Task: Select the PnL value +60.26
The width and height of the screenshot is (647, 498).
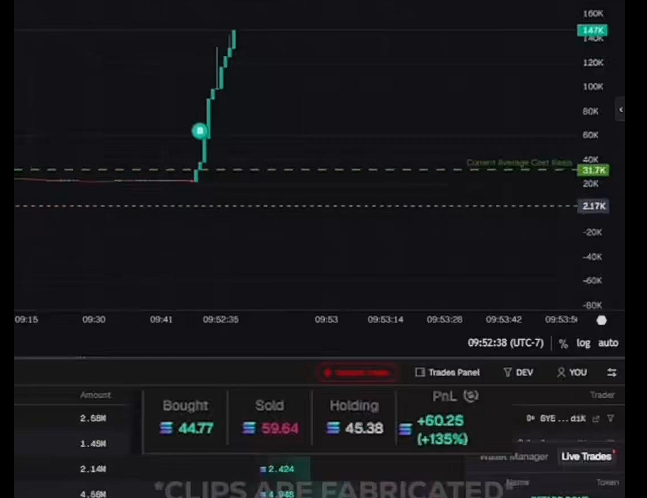Action: click(440, 421)
